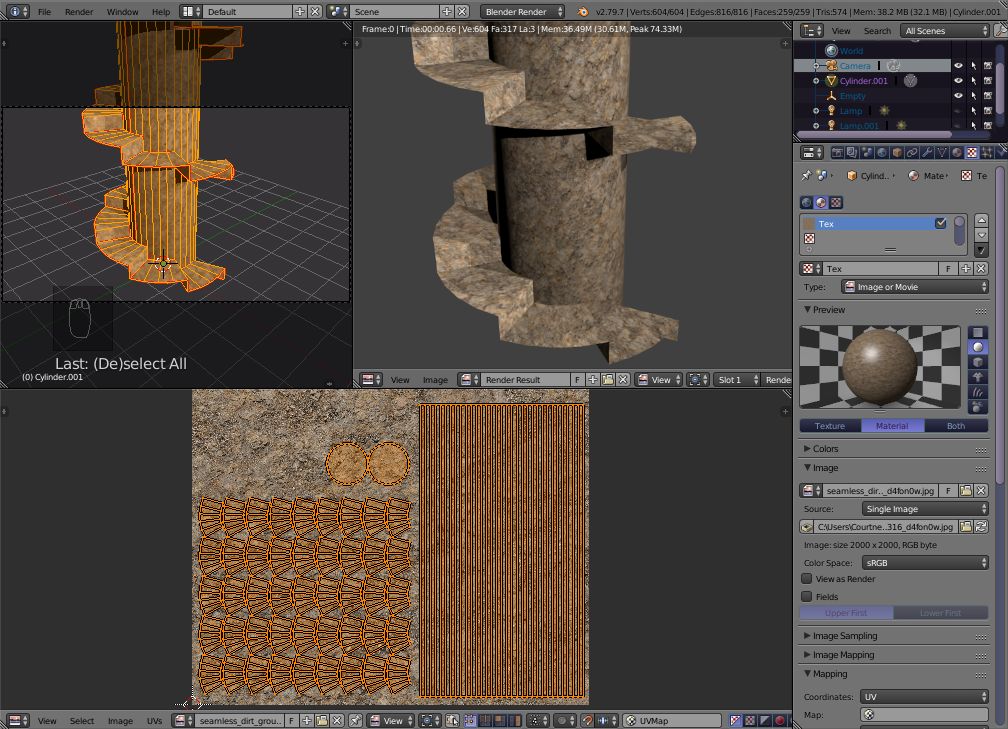1008x729 pixels.
Task: Click the Camera object icon in outliner
Action: click(x=831, y=66)
